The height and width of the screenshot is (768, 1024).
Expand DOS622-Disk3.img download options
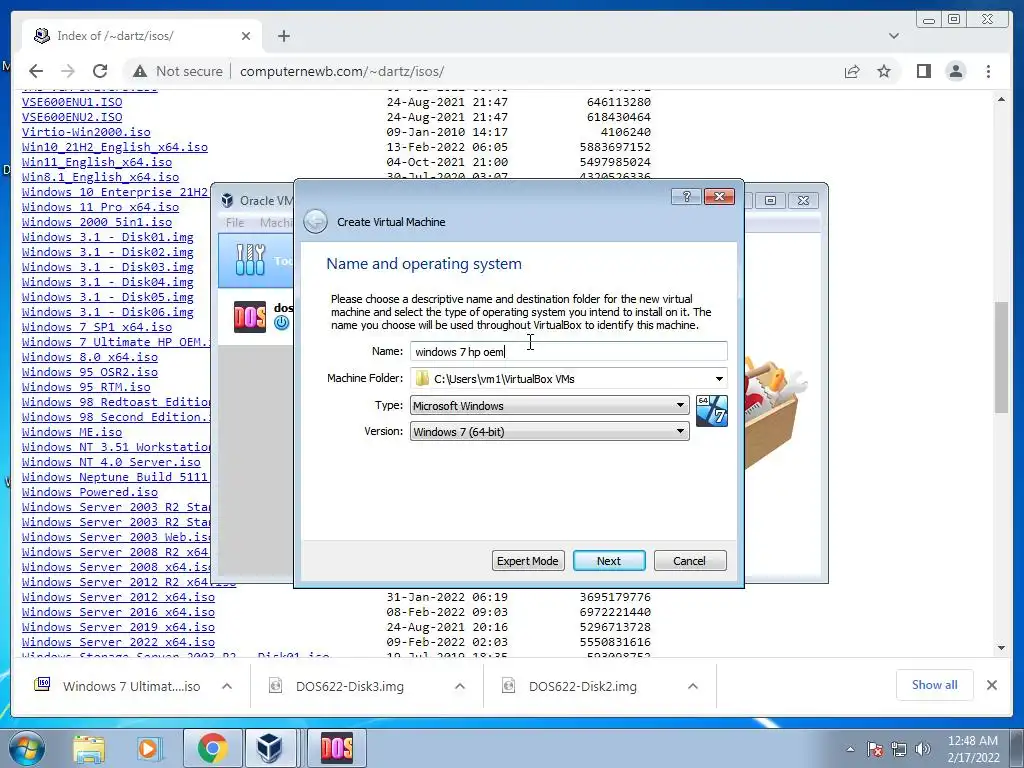460,686
